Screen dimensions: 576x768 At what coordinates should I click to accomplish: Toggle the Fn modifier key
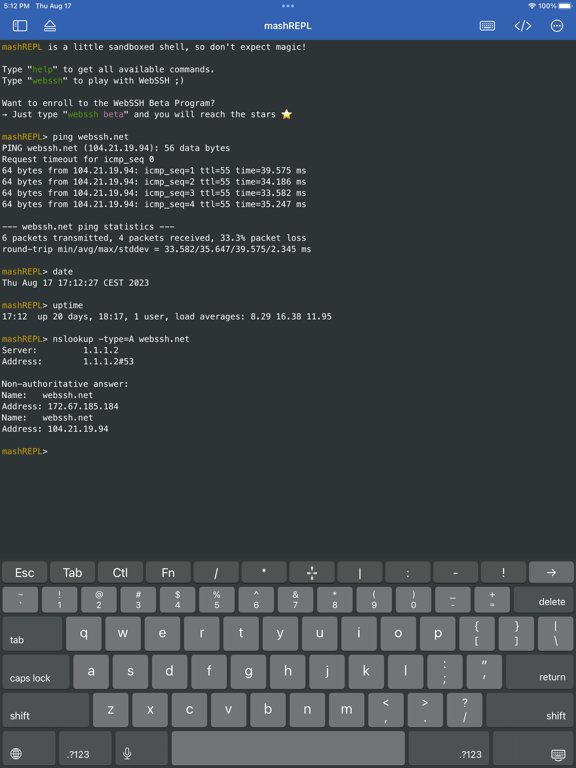pos(168,572)
